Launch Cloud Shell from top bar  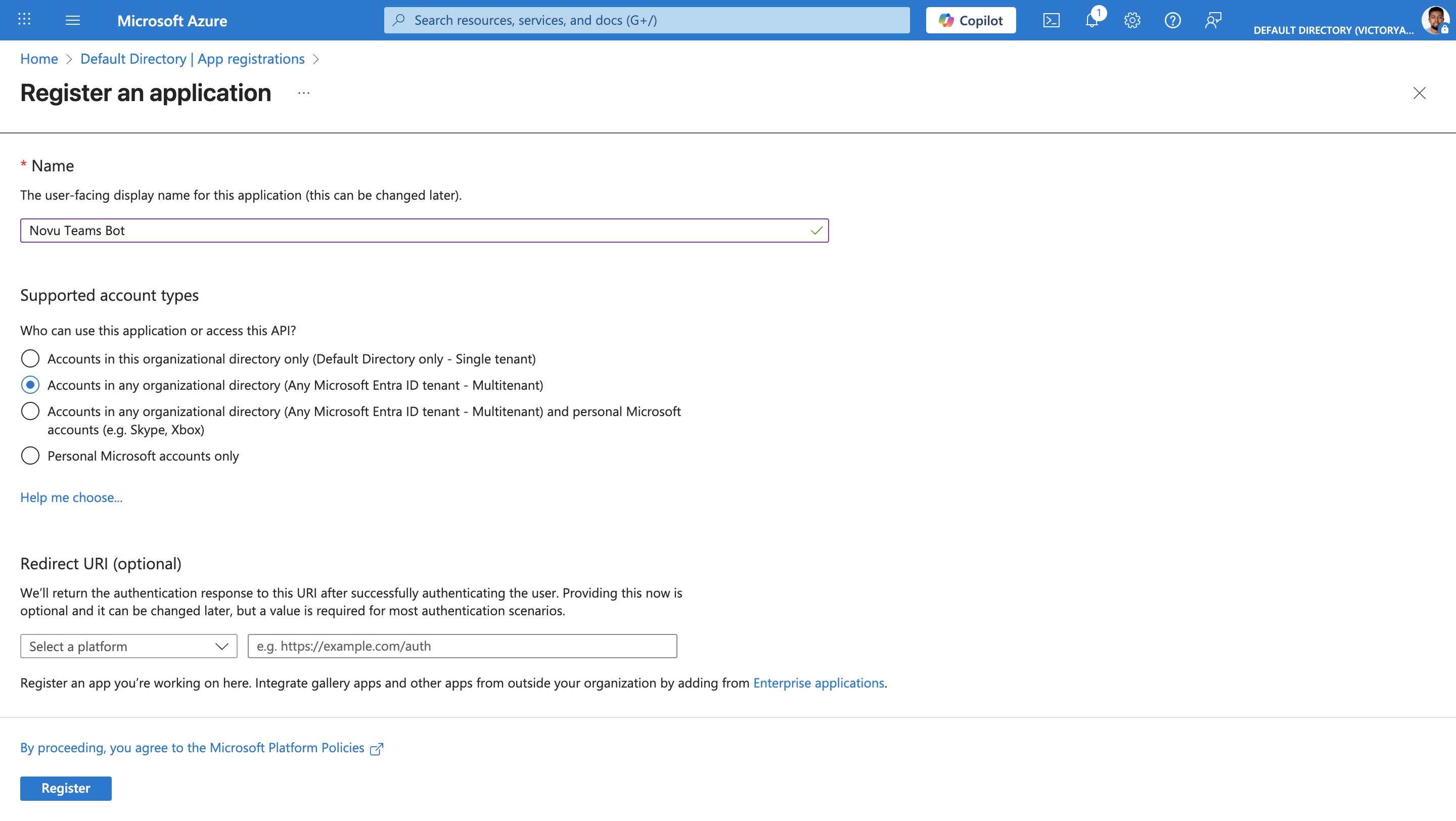[x=1051, y=20]
